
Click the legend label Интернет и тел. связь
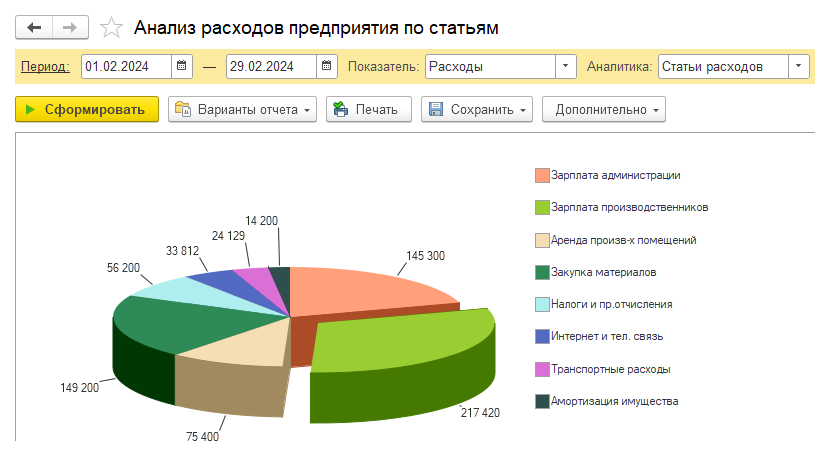coord(607,336)
